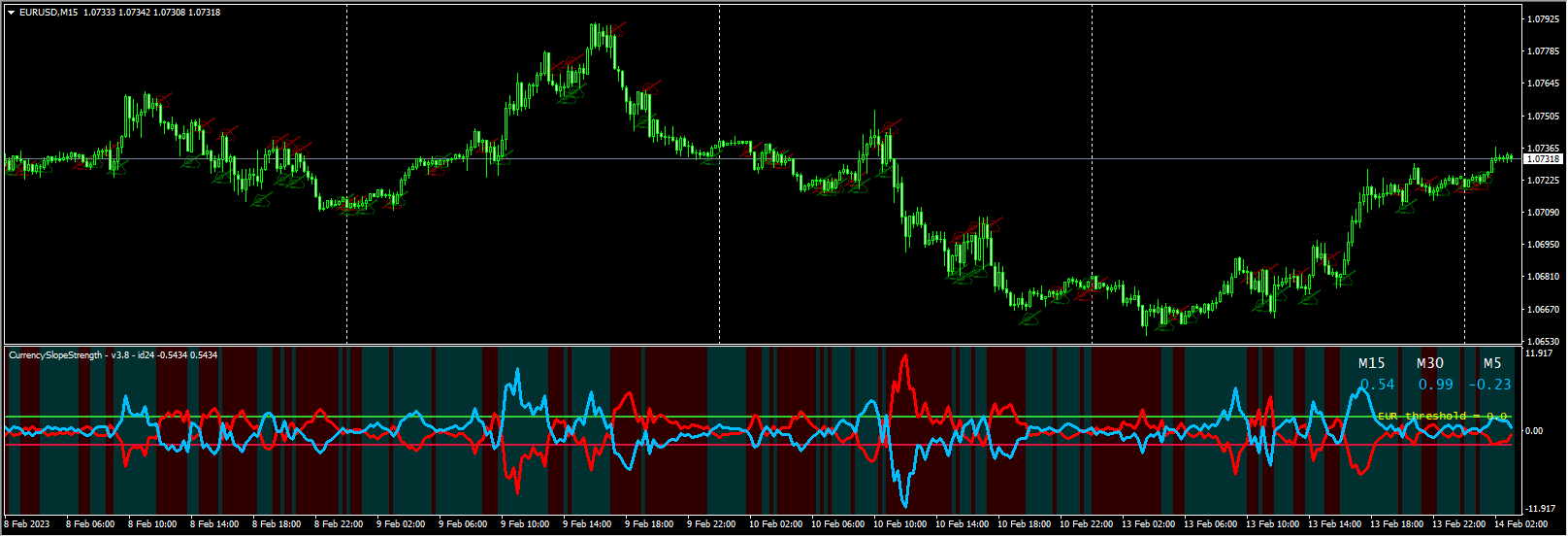Click the M5 timeframe label in indicator
This screenshot has width=1568, height=537.
pos(1492,363)
